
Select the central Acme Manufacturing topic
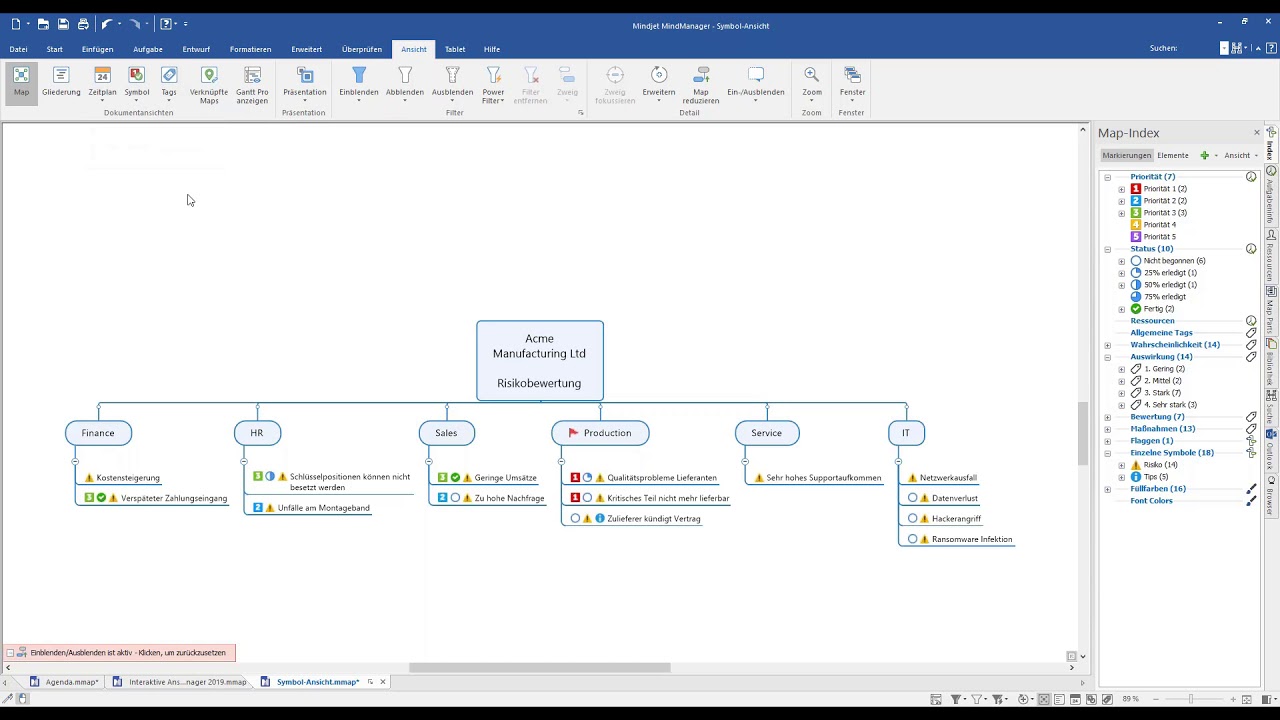pyautogui.click(x=540, y=360)
